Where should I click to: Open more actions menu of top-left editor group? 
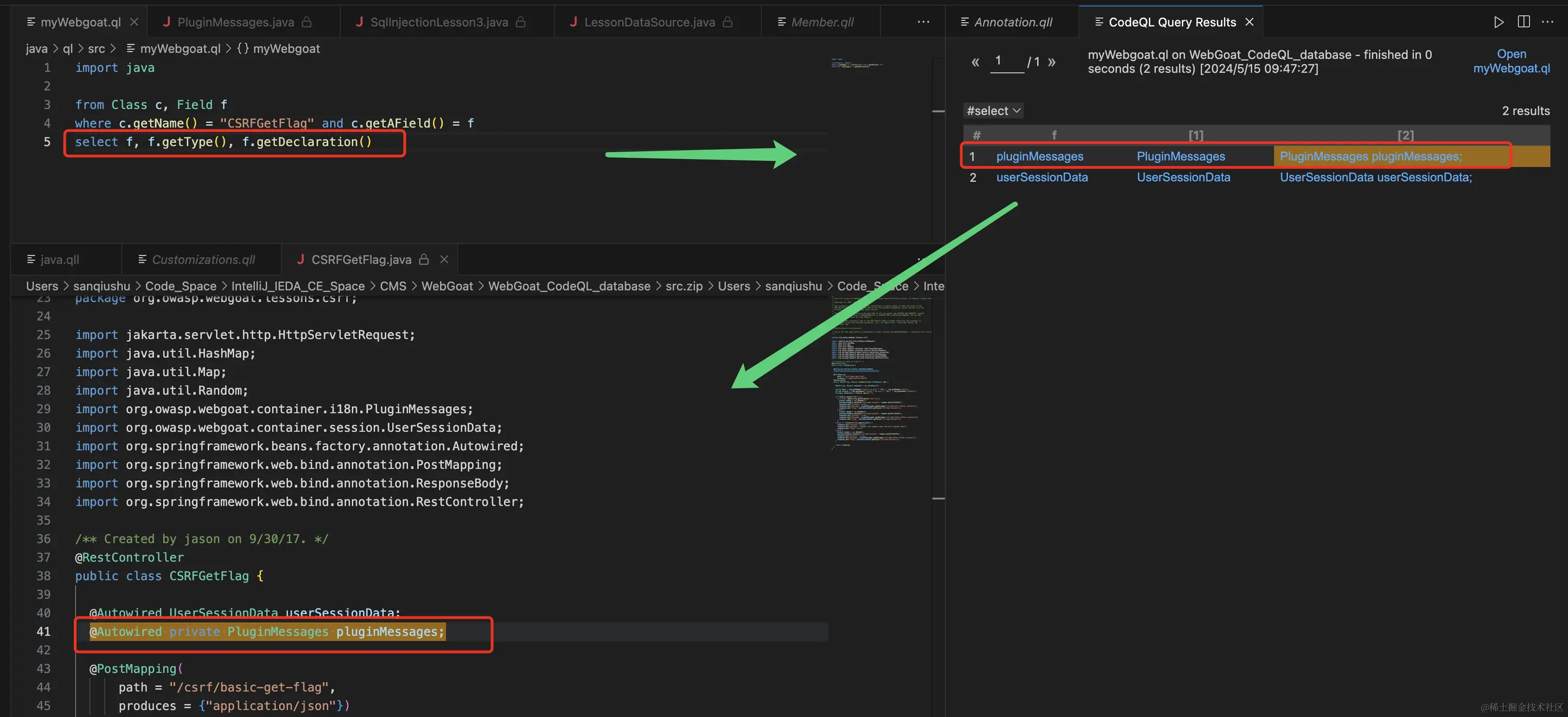point(923,22)
